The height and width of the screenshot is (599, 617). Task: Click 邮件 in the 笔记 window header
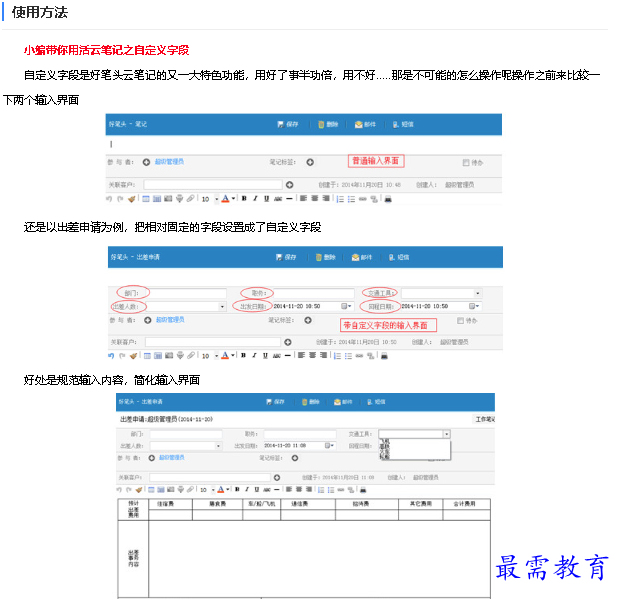tap(365, 124)
